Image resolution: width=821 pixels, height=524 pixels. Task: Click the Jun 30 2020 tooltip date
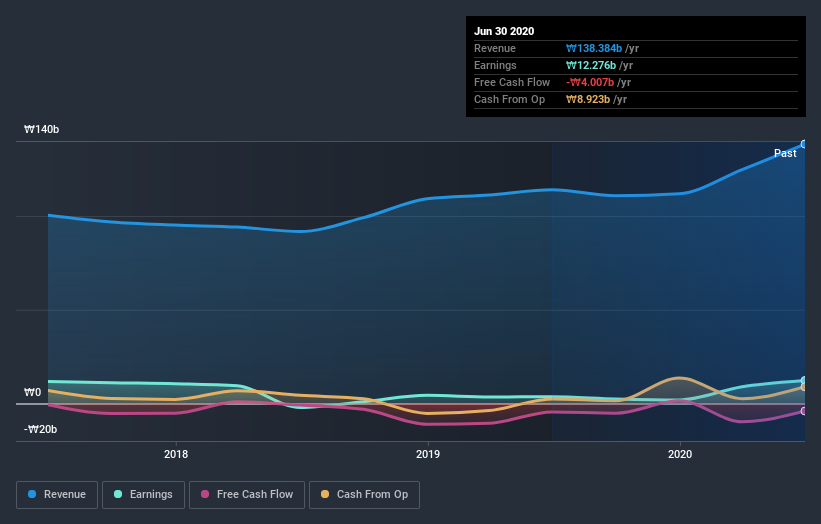pyautogui.click(x=504, y=31)
